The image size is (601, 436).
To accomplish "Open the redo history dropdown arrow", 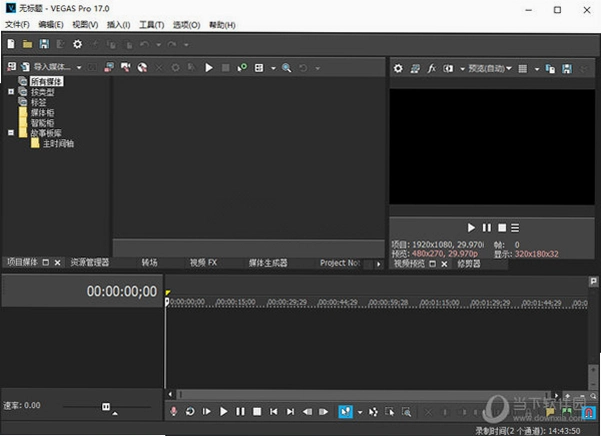I will 186,45.
